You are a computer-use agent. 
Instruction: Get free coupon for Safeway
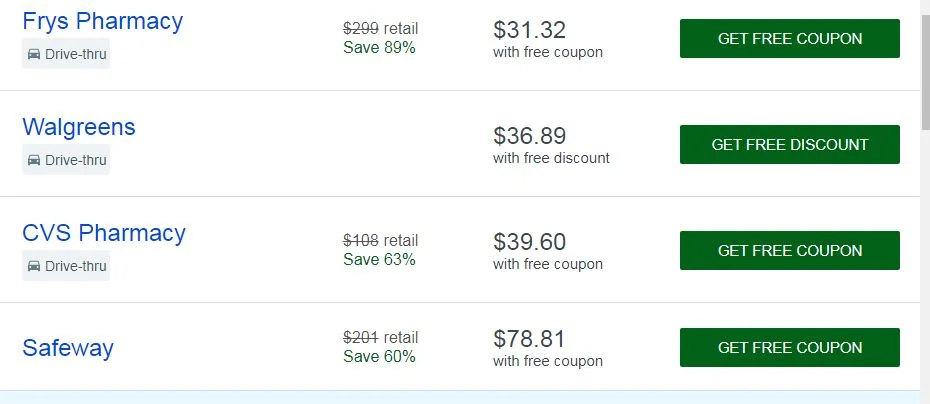[x=789, y=348]
